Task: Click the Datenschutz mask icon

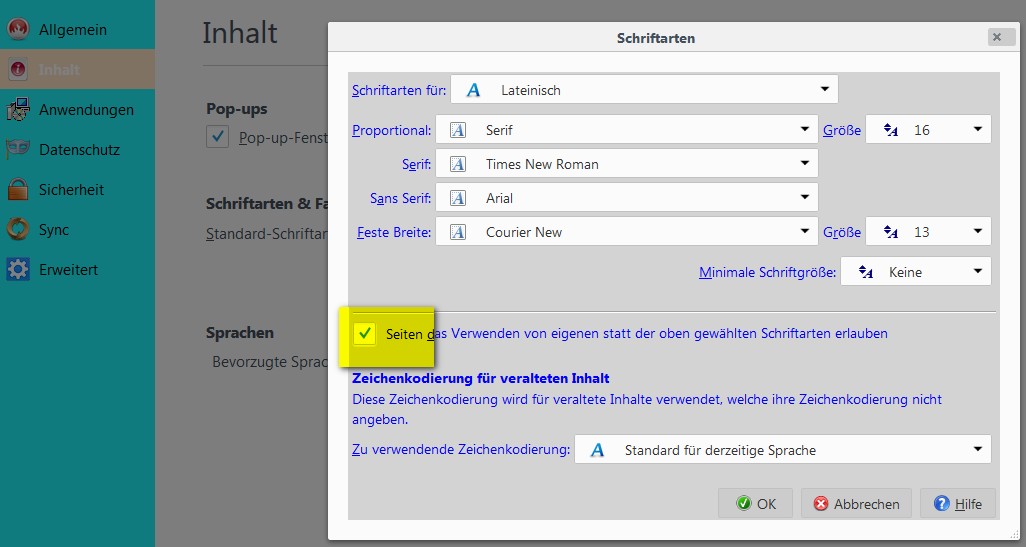Action: tap(18, 149)
